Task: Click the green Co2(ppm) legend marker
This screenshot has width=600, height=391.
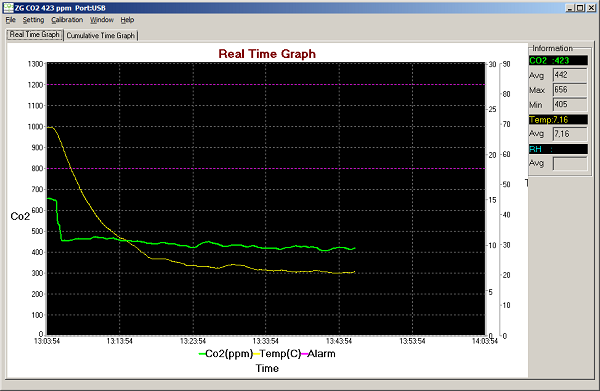Action: tap(202, 354)
